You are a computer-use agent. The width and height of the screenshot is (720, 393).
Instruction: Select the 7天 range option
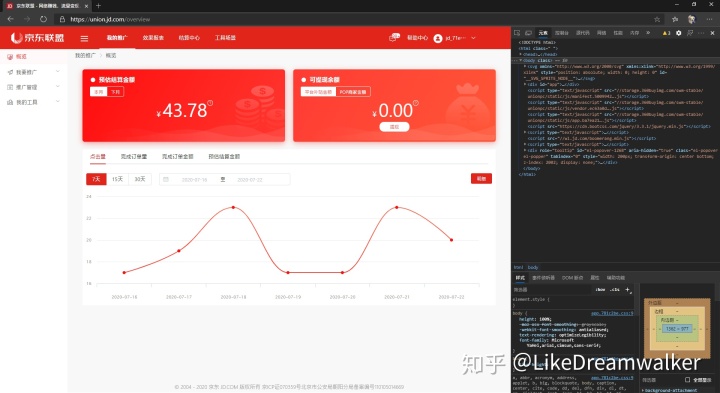tap(96, 179)
